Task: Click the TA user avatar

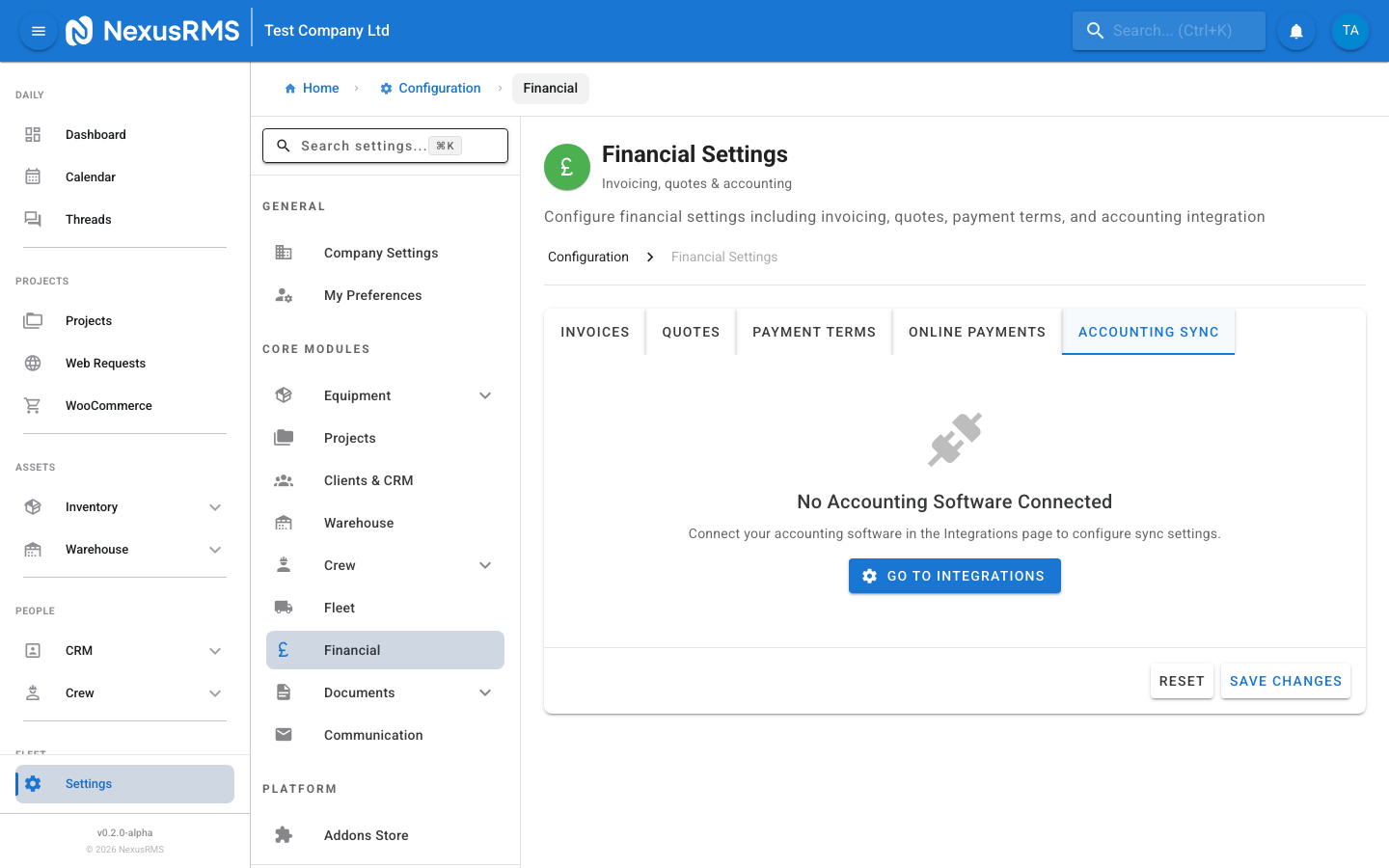Action: pyautogui.click(x=1350, y=30)
